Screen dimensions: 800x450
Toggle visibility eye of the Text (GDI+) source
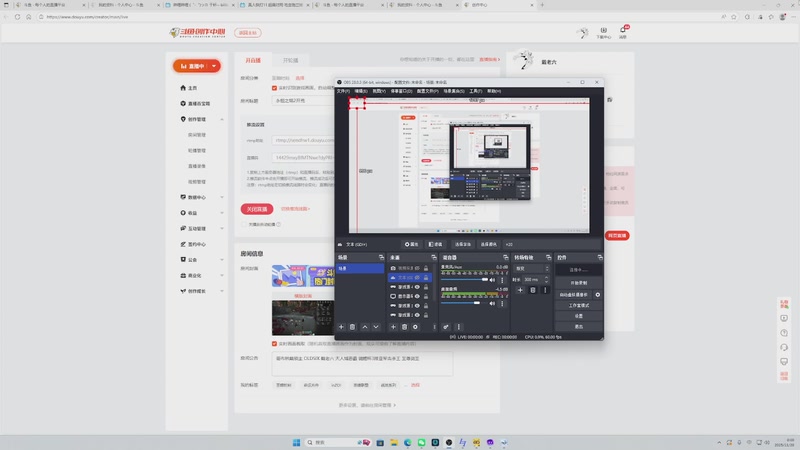[x=417, y=278]
